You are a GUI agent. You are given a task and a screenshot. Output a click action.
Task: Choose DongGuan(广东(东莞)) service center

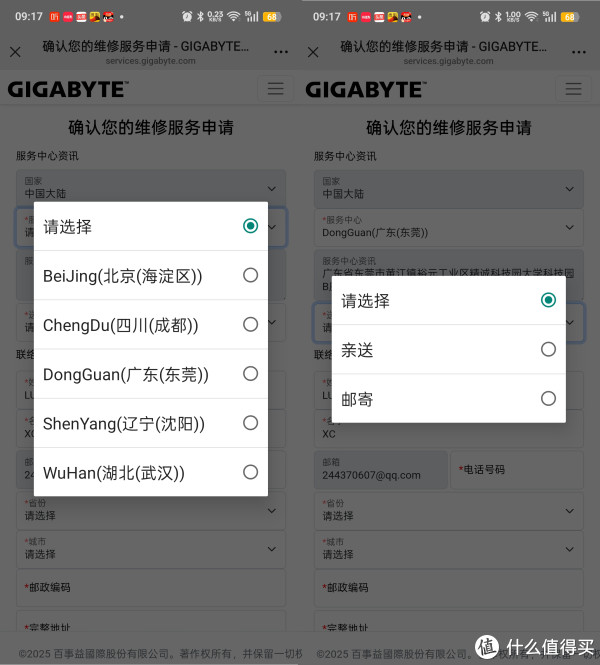(151, 374)
